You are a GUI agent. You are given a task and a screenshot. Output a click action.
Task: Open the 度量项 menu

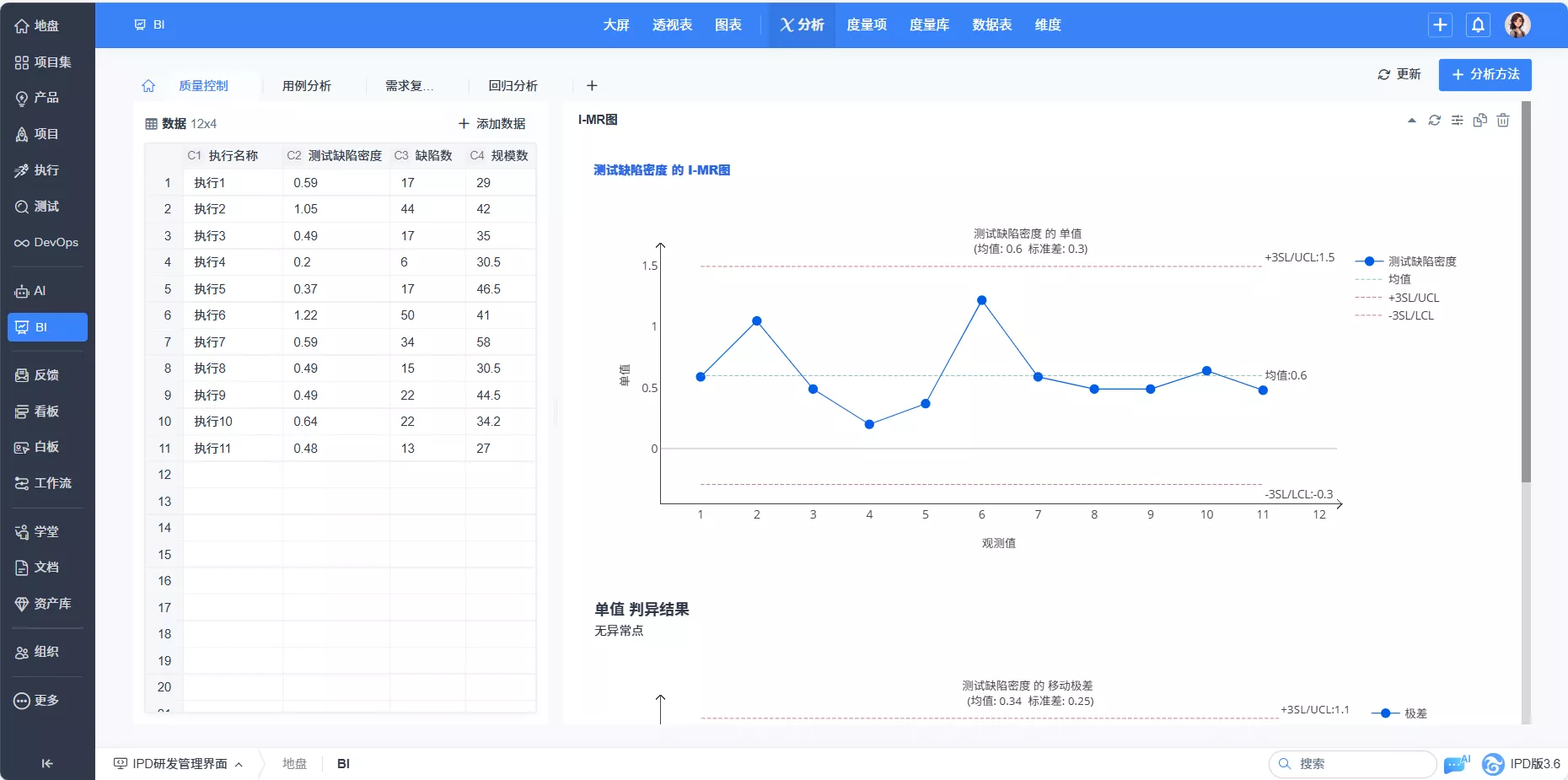coord(867,25)
